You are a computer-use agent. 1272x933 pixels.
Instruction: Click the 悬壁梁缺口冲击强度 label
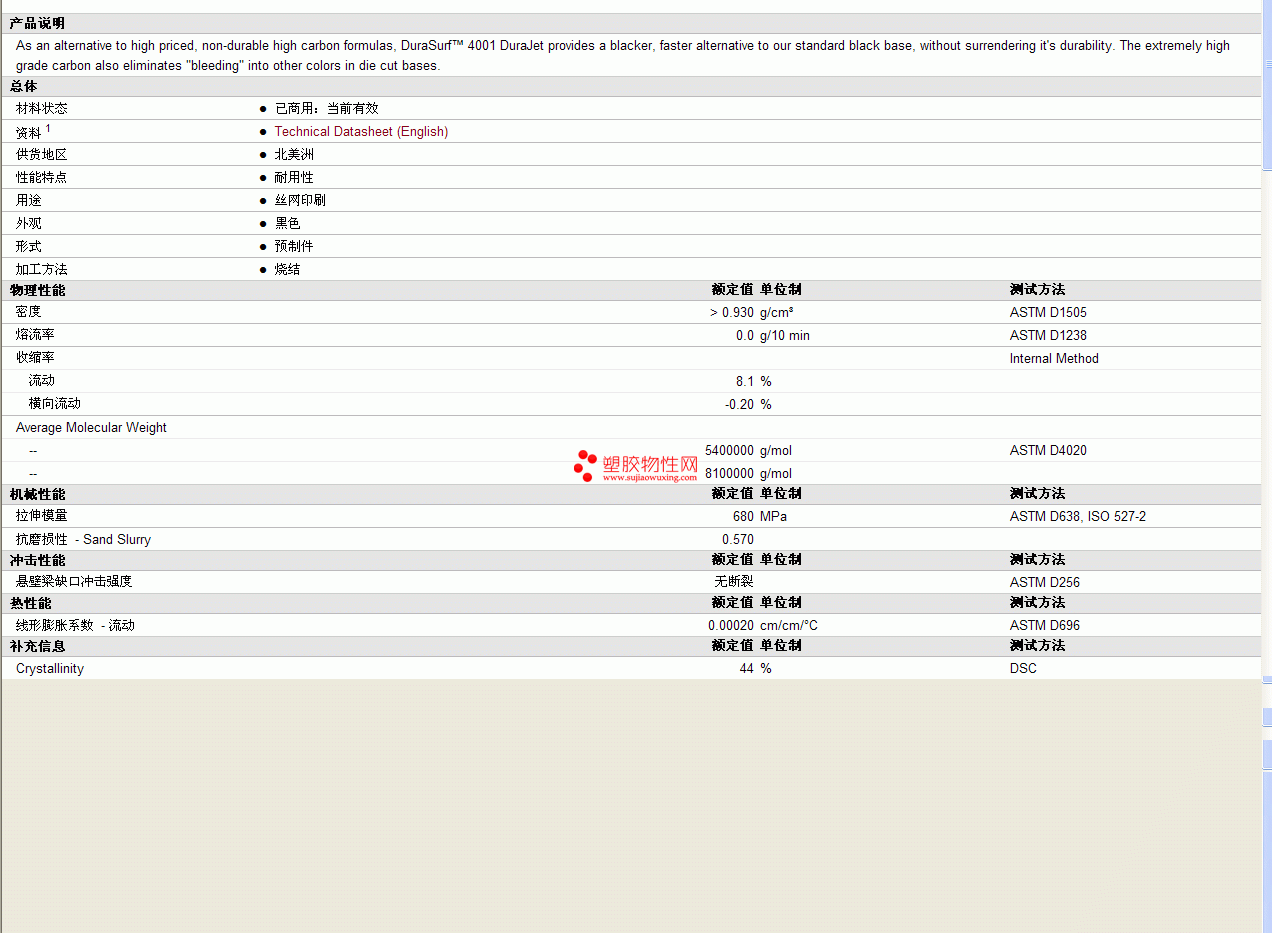74,581
